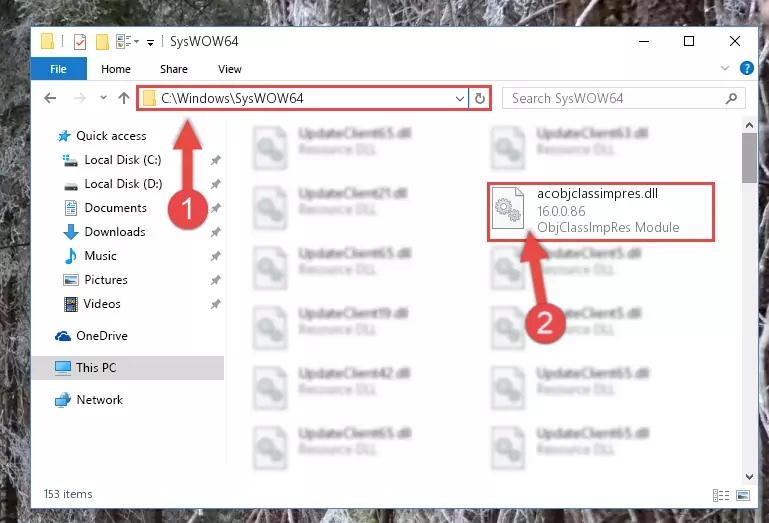Go back with the Back arrow

click(x=50, y=98)
